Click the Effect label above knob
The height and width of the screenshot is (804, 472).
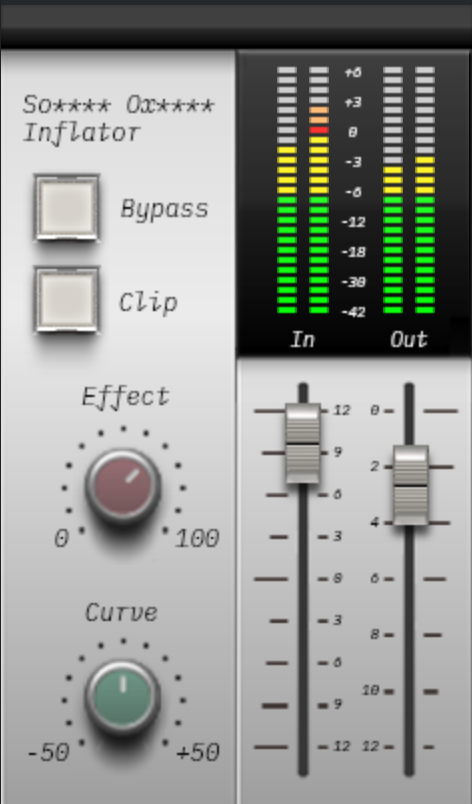pyautogui.click(x=126, y=397)
